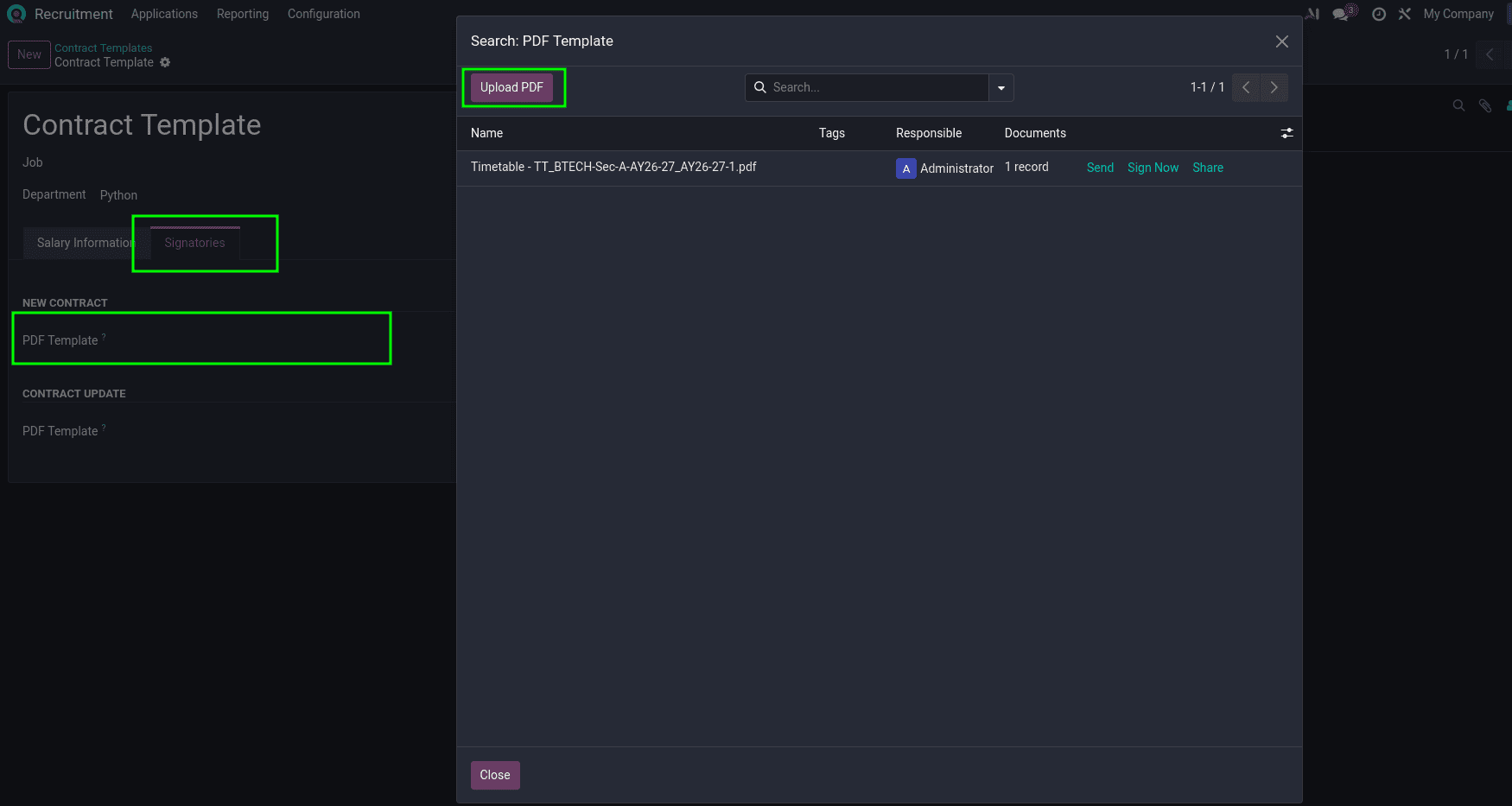Sort by the Responsible column header
Image resolution: width=1512 pixels, height=806 pixels.
coord(929,133)
